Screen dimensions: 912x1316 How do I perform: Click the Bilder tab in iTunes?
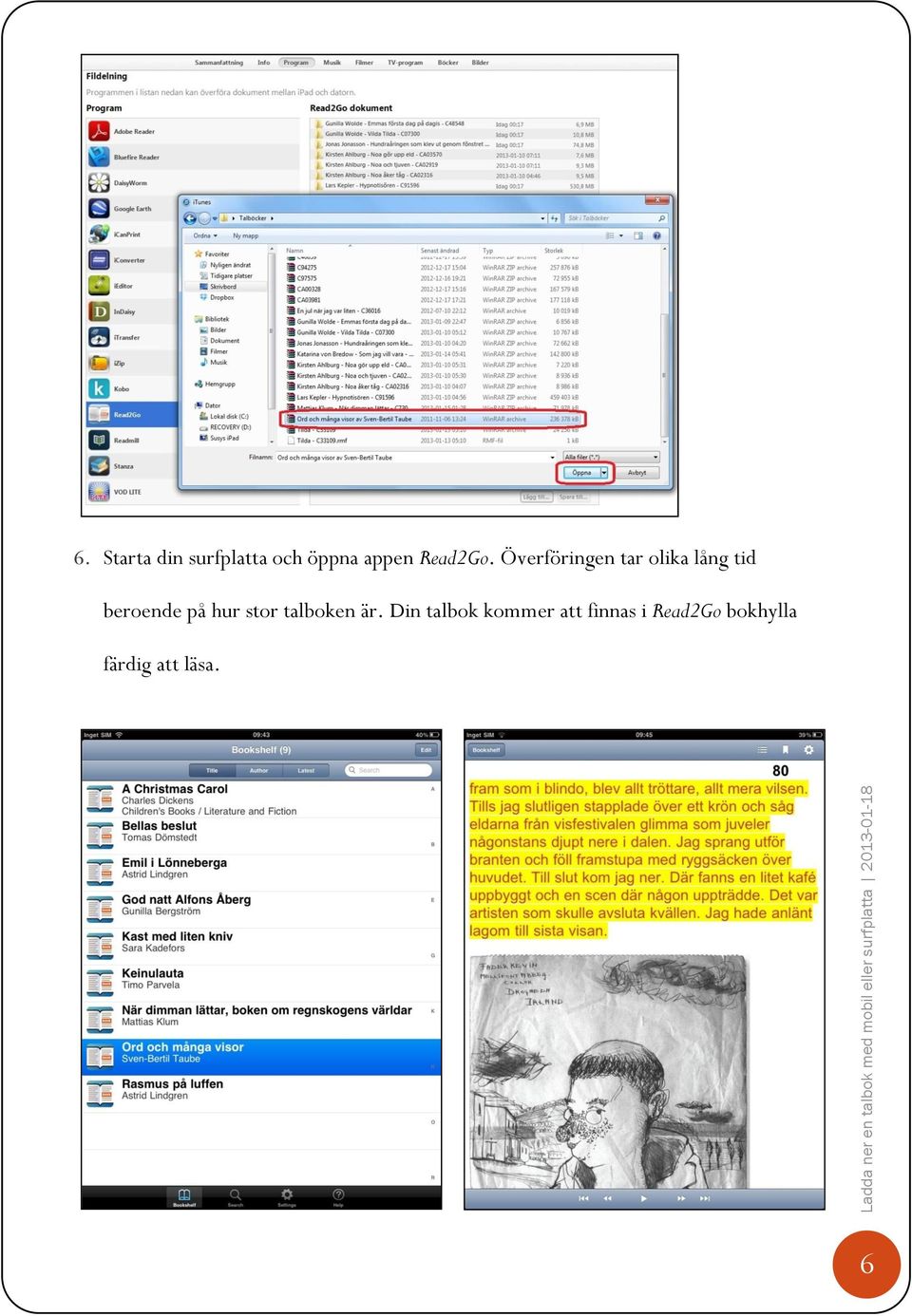481,63
